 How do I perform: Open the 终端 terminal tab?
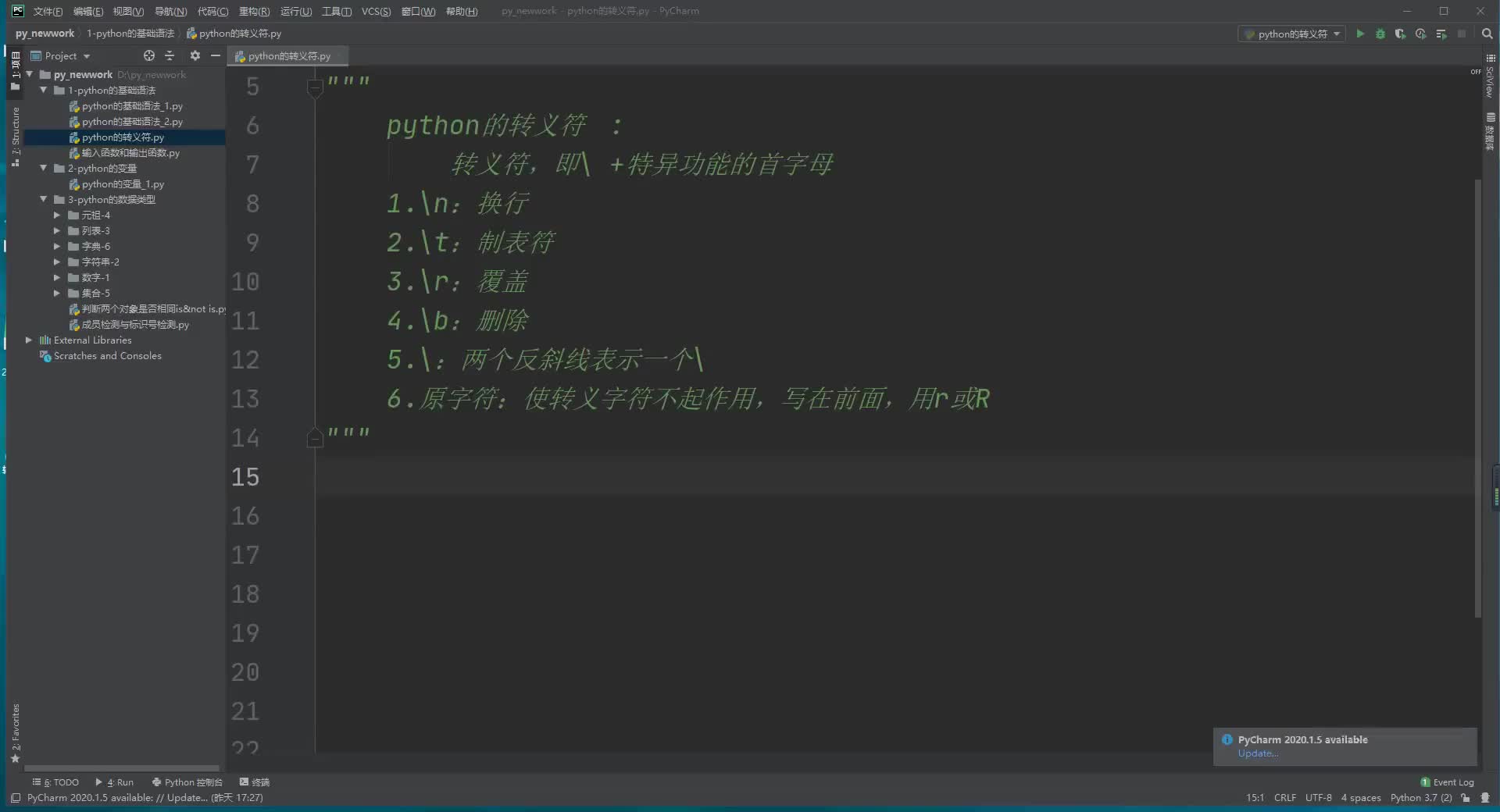(255, 782)
